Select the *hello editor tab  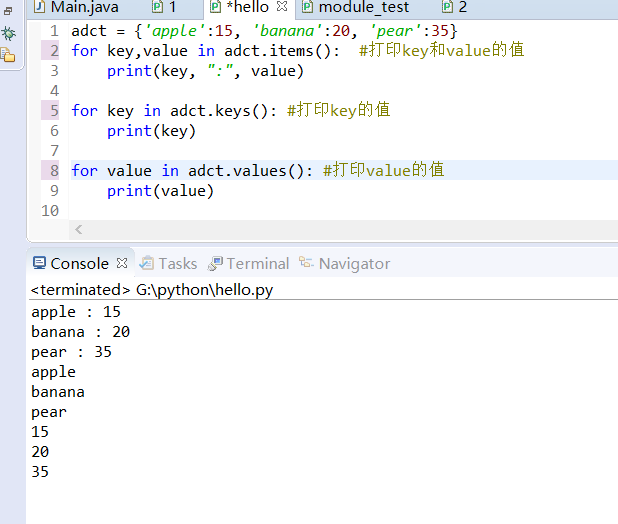(x=247, y=7)
